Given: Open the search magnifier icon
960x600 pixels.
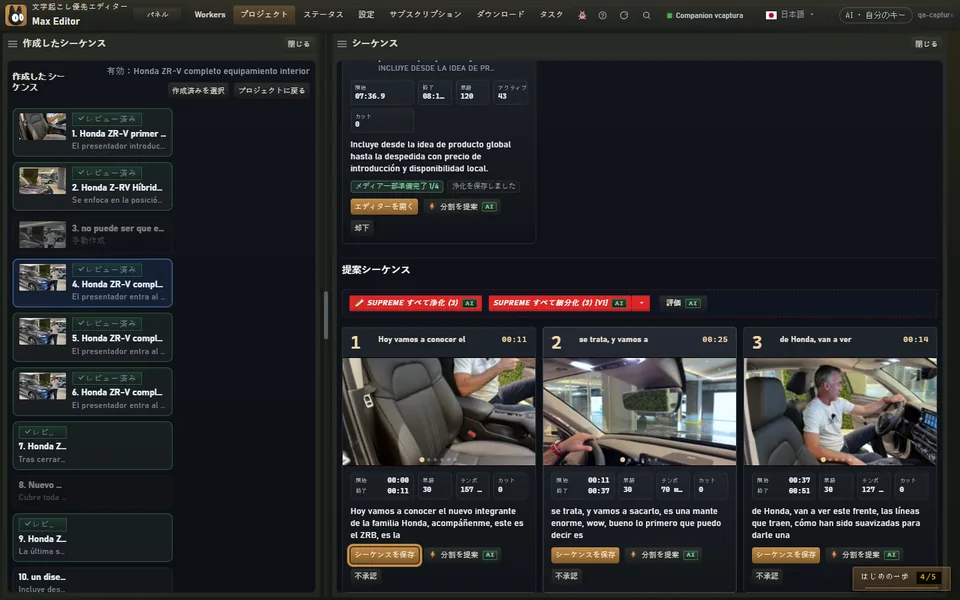Looking at the screenshot, I should pos(646,15).
